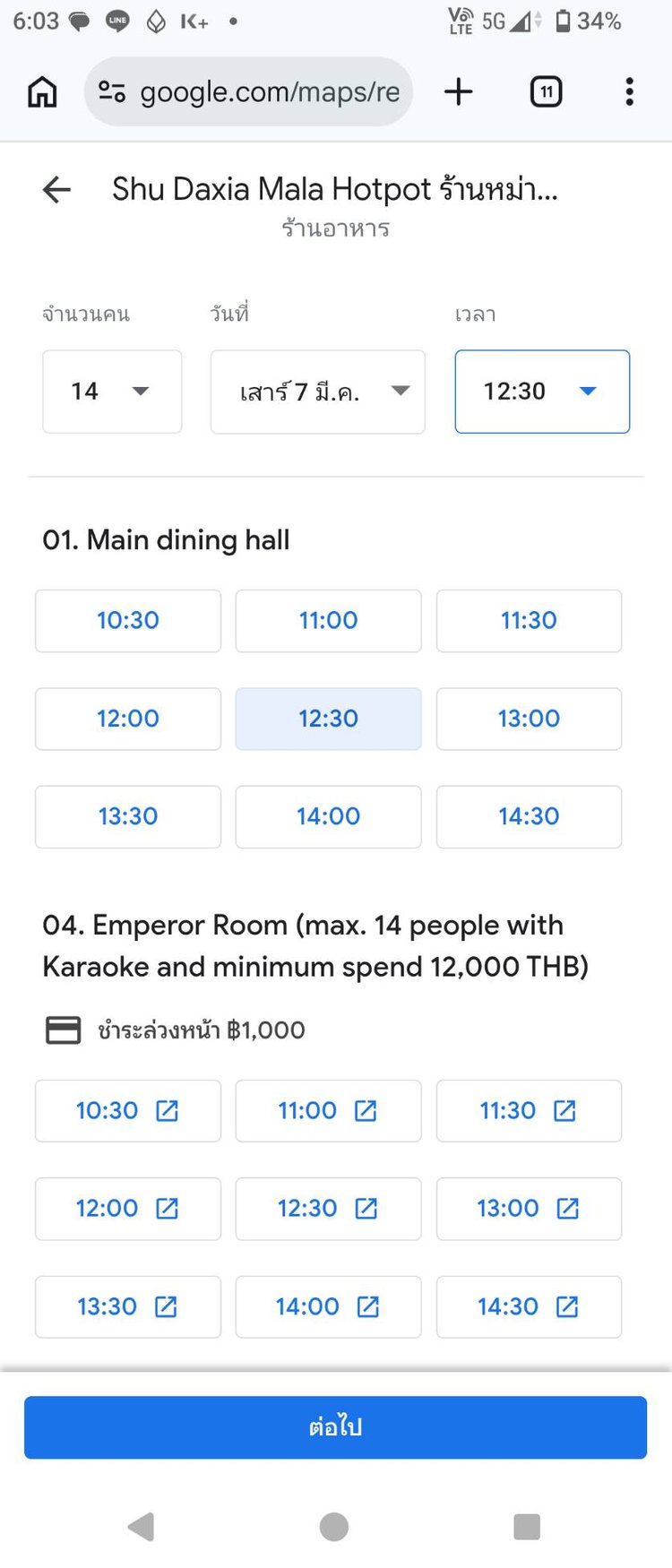Open the time dropdown showing 12:30
The width and height of the screenshot is (672, 1568).
point(542,392)
